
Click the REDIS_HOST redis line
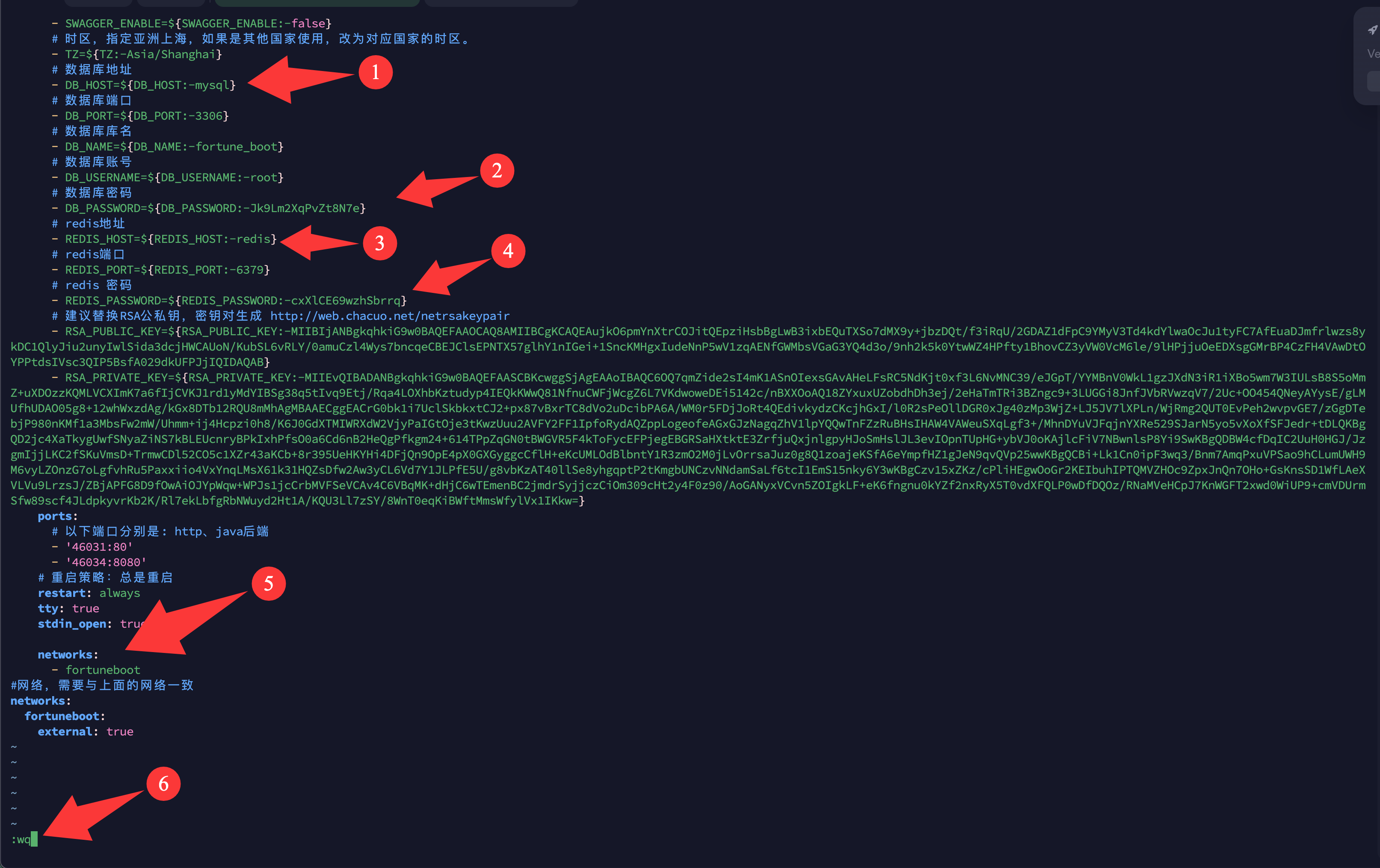[x=170, y=239]
